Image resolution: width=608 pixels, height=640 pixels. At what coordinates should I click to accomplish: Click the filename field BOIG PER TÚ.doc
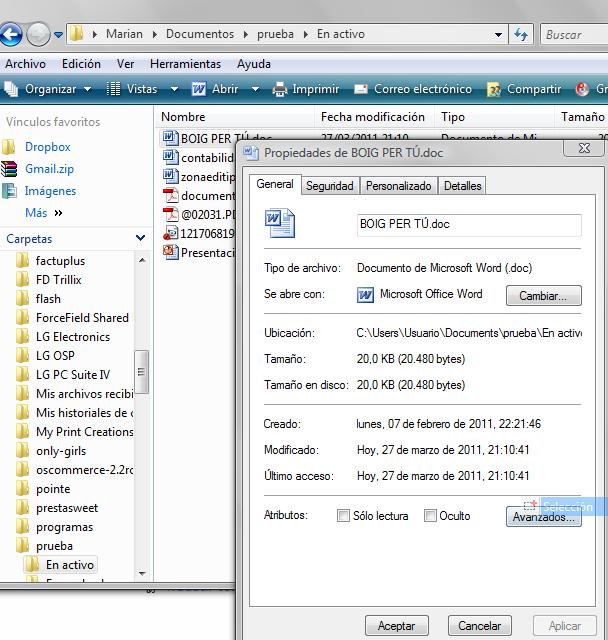point(469,225)
